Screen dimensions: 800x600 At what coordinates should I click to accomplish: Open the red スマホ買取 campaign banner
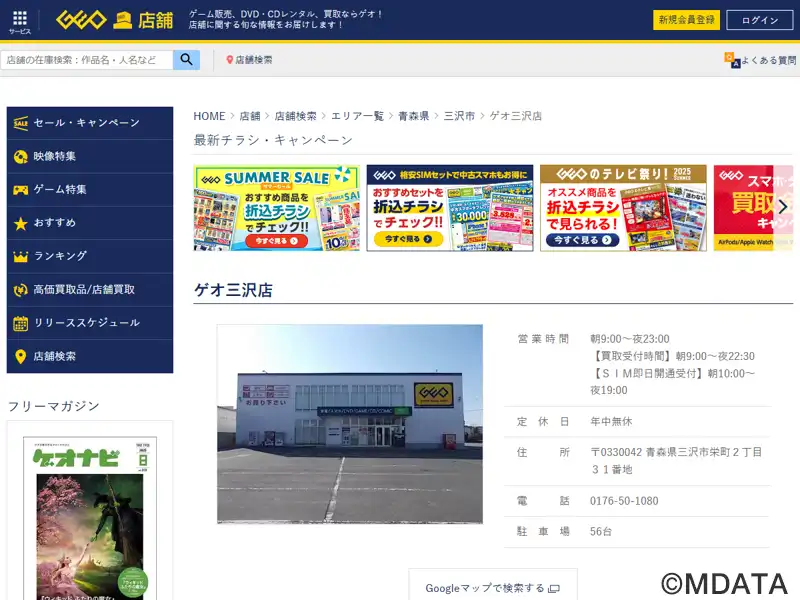754,208
